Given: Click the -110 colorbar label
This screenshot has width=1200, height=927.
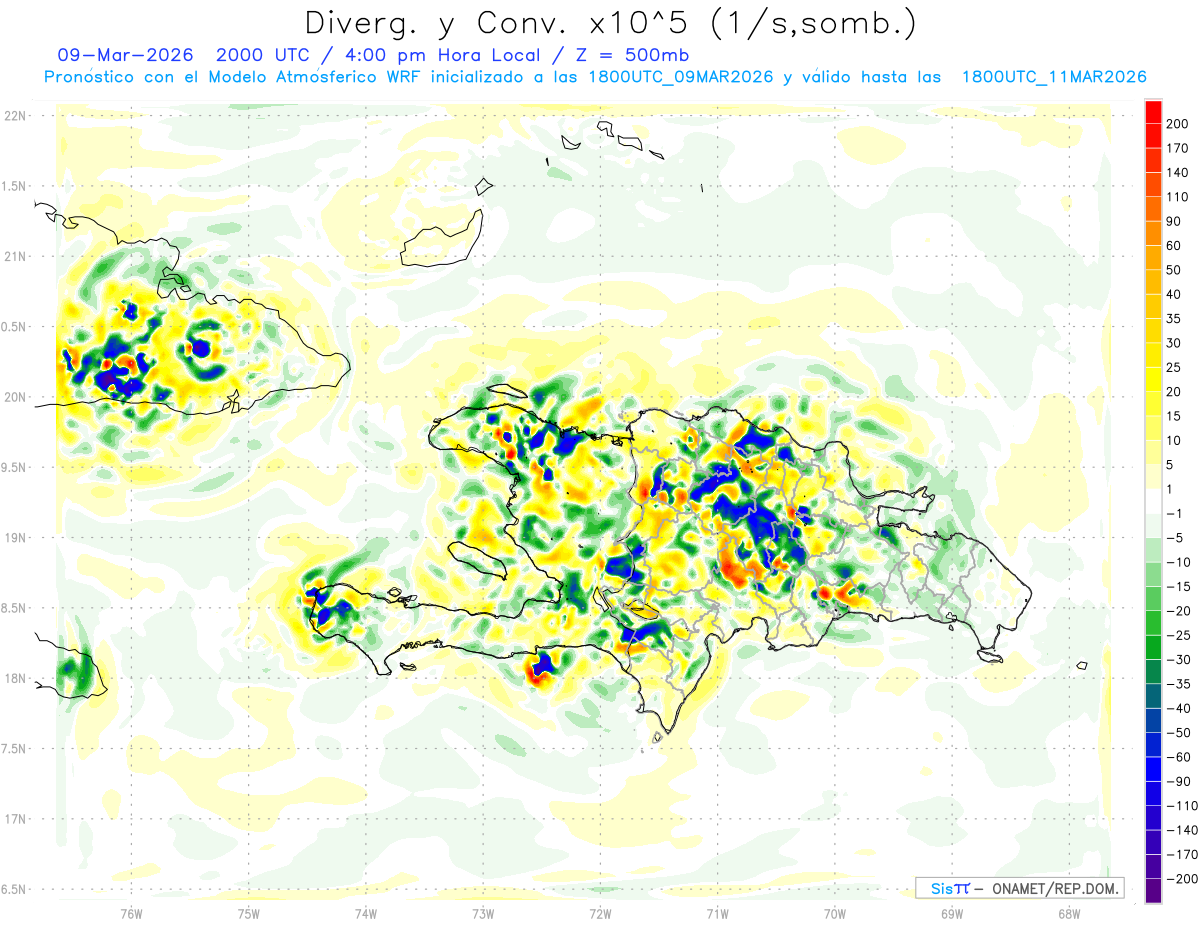Looking at the screenshot, I should point(1182,806).
